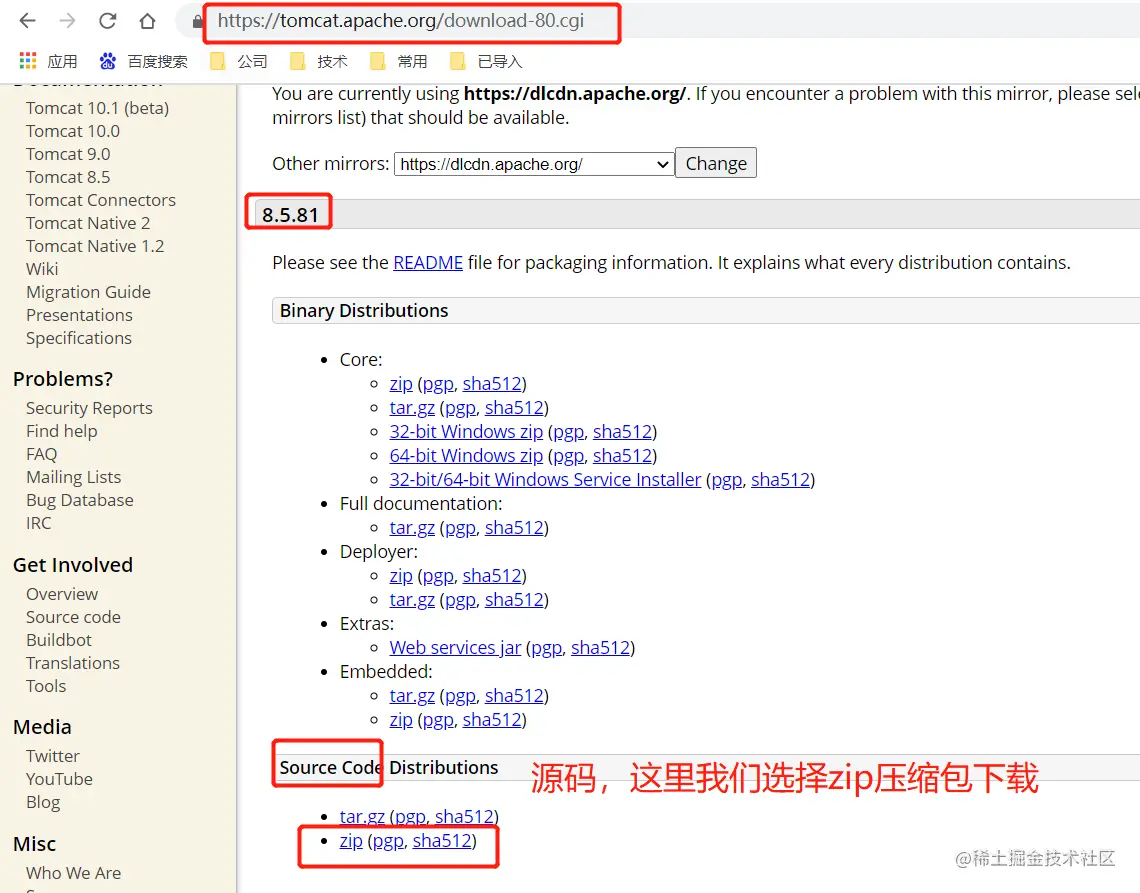Download the Core zip distribution
This screenshot has width=1140, height=893.
pyautogui.click(x=401, y=384)
